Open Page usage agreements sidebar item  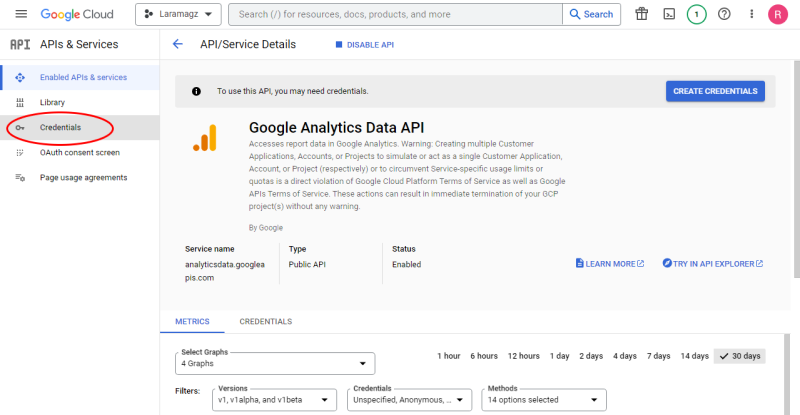pyautogui.click(x=80, y=178)
